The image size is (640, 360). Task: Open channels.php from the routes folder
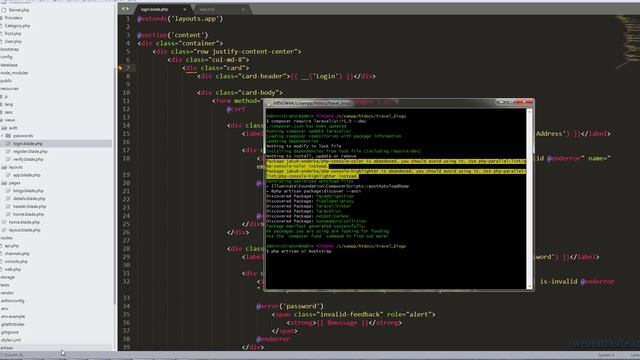(17, 253)
